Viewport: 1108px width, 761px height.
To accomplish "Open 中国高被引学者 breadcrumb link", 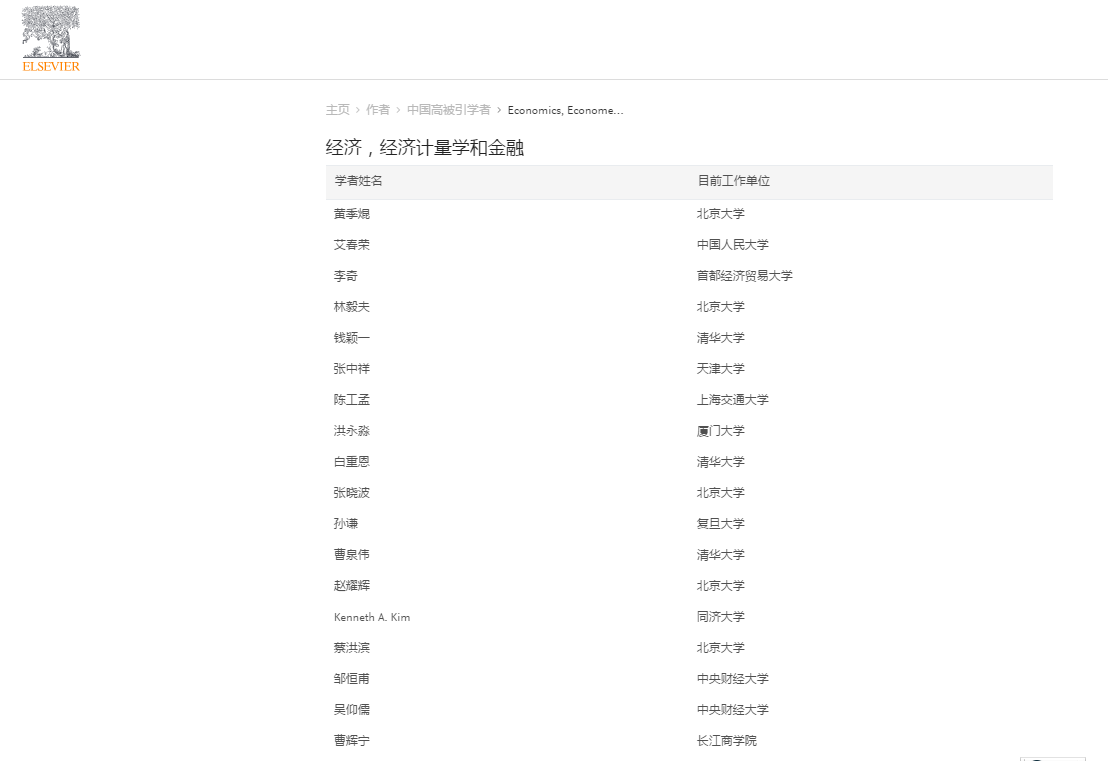I will (449, 110).
